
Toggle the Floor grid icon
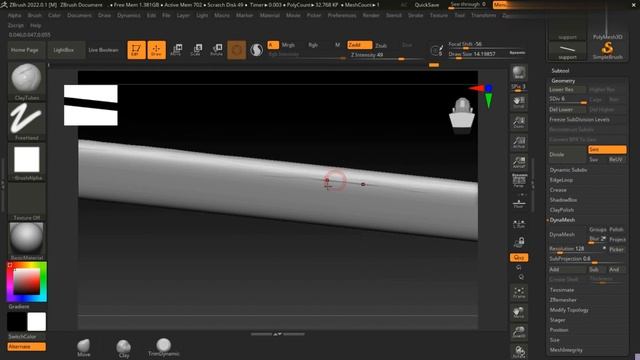(x=519, y=202)
